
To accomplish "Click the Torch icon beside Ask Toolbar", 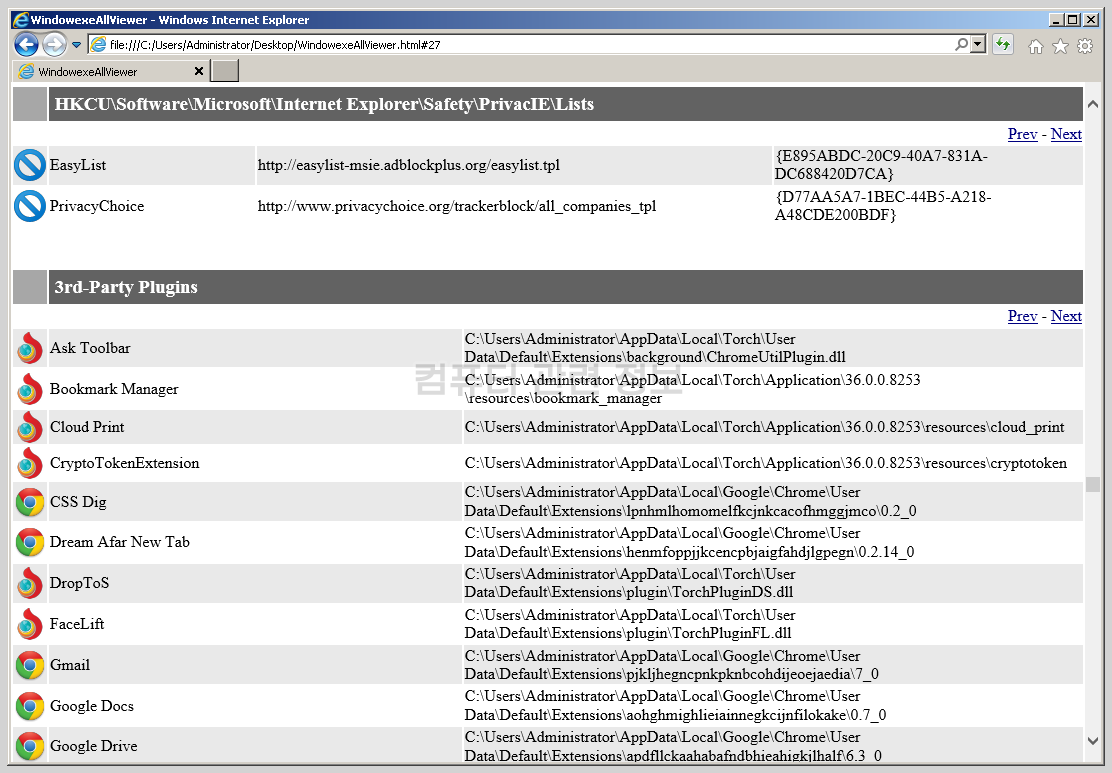I will tap(30, 348).
